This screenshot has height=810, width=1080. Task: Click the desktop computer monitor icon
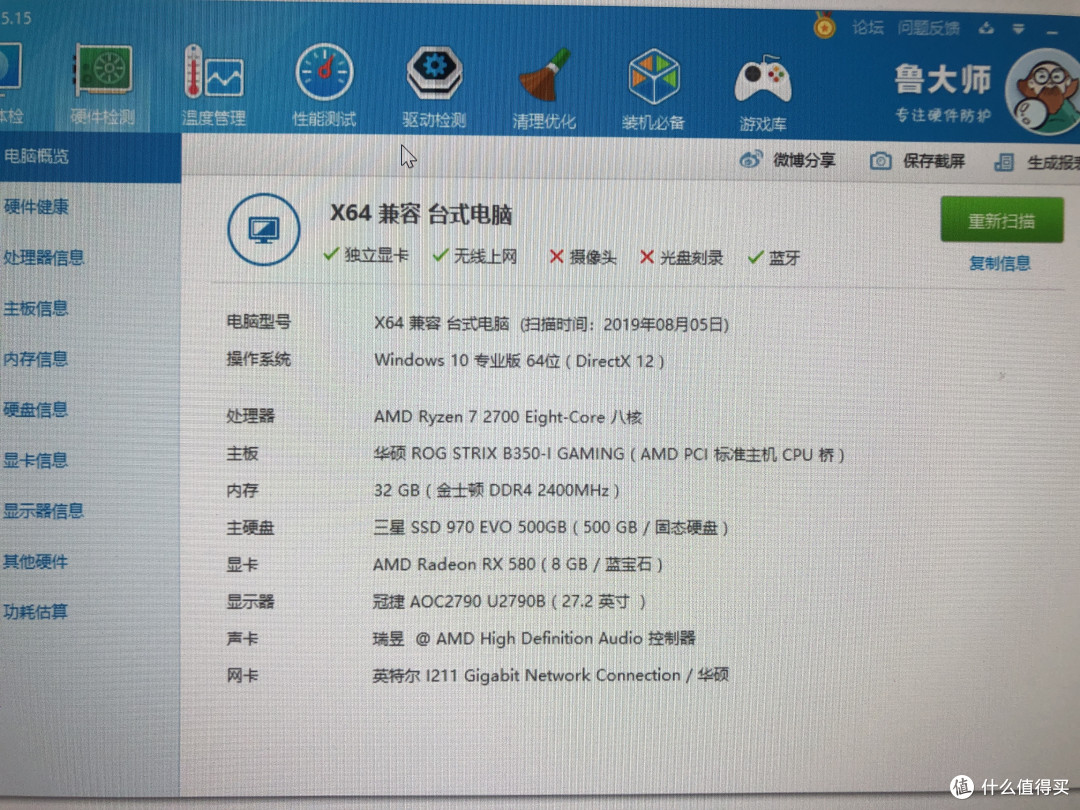click(x=264, y=229)
